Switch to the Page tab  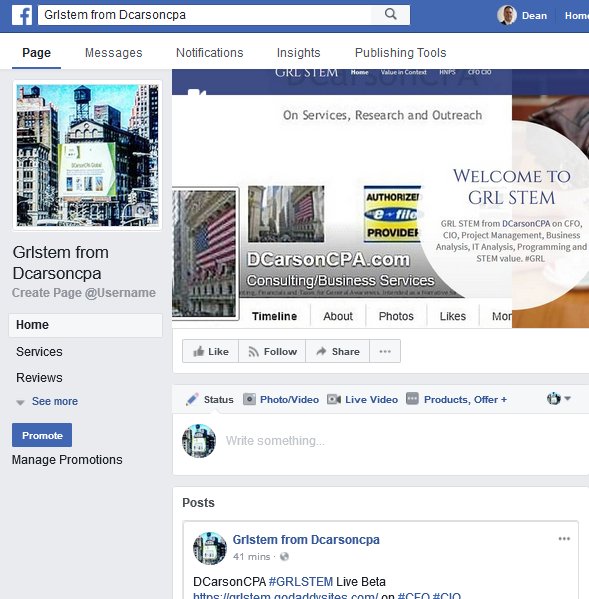pyautogui.click(x=36, y=53)
